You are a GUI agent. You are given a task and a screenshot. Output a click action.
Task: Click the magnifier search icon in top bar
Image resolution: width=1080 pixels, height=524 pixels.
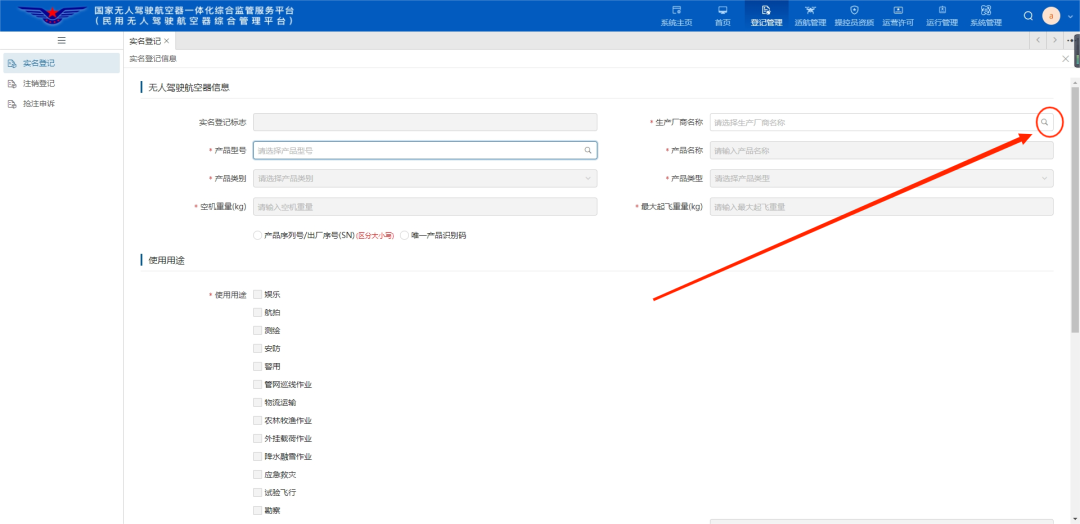click(x=1028, y=16)
